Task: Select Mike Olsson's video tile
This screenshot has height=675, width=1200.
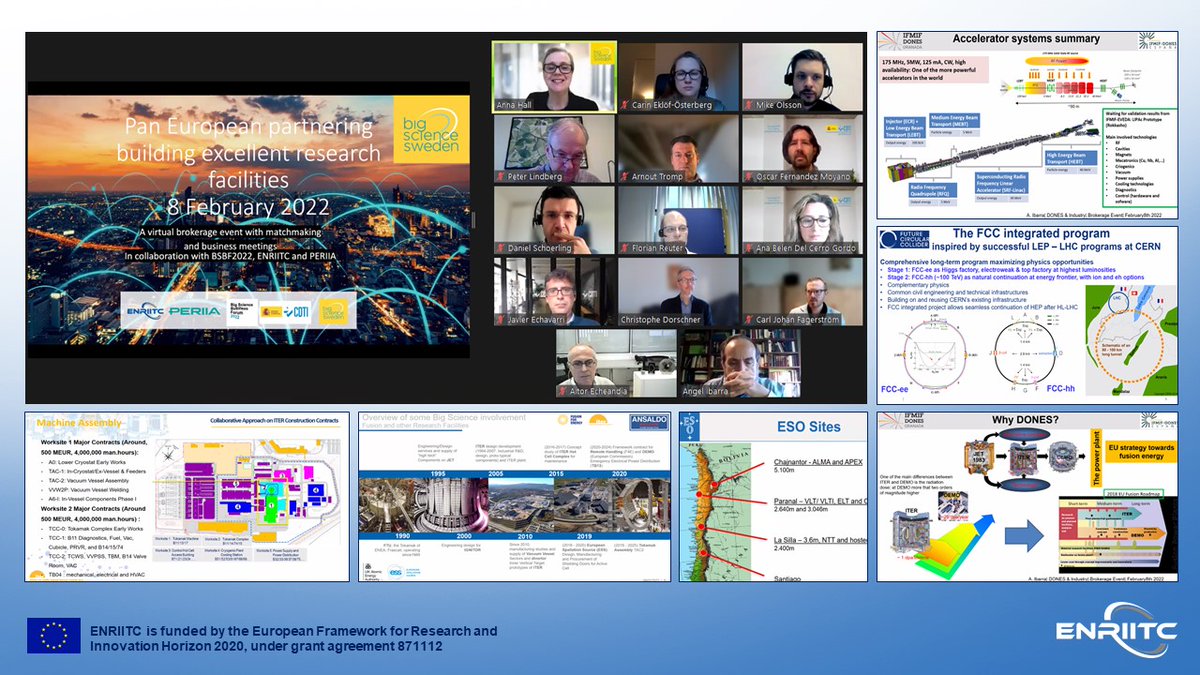Action: point(802,76)
